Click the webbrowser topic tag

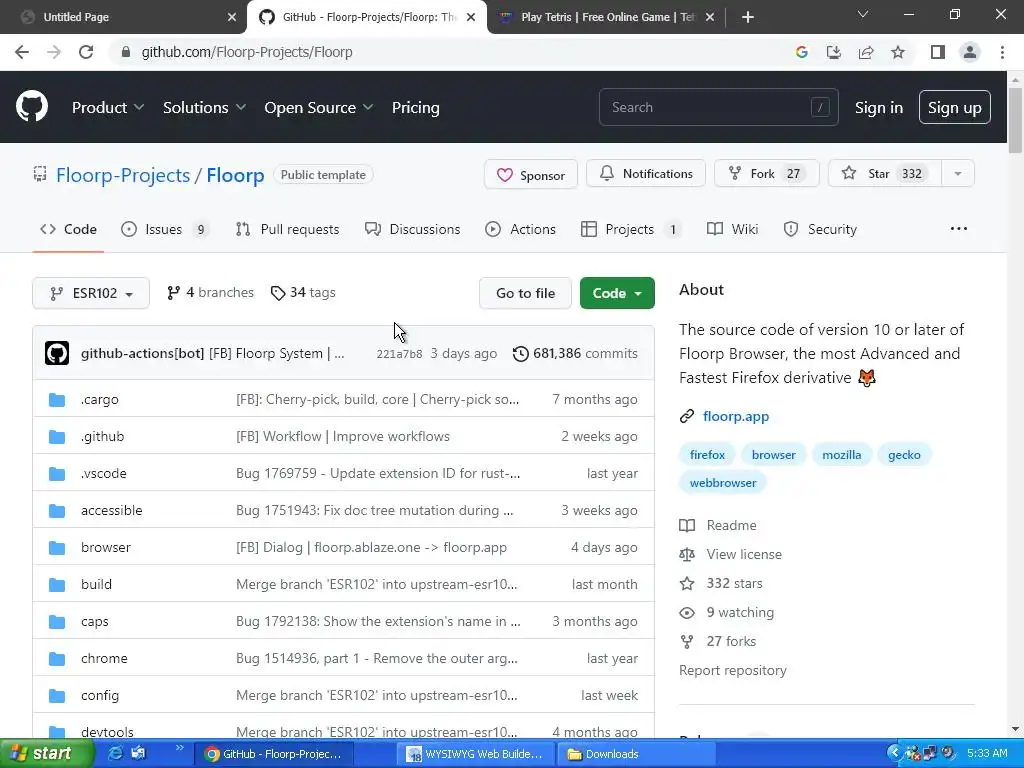point(723,483)
